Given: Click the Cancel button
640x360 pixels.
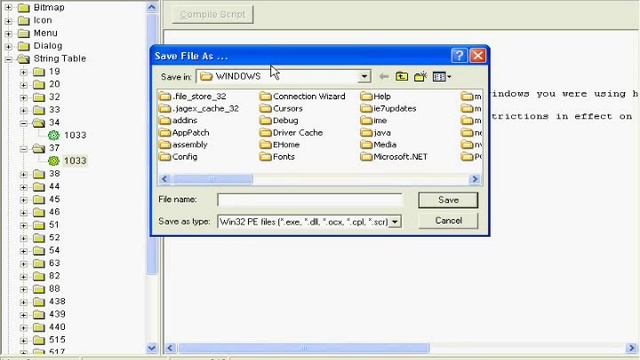Looking at the screenshot, I should pyautogui.click(x=448, y=221).
